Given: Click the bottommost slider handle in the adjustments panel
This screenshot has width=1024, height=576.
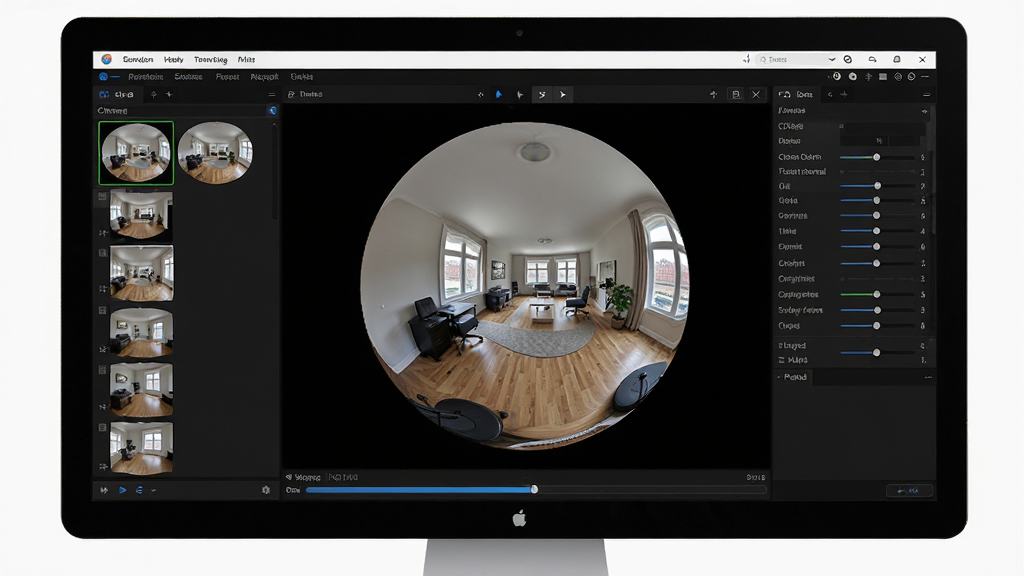Looking at the screenshot, I should pos(876,353).
